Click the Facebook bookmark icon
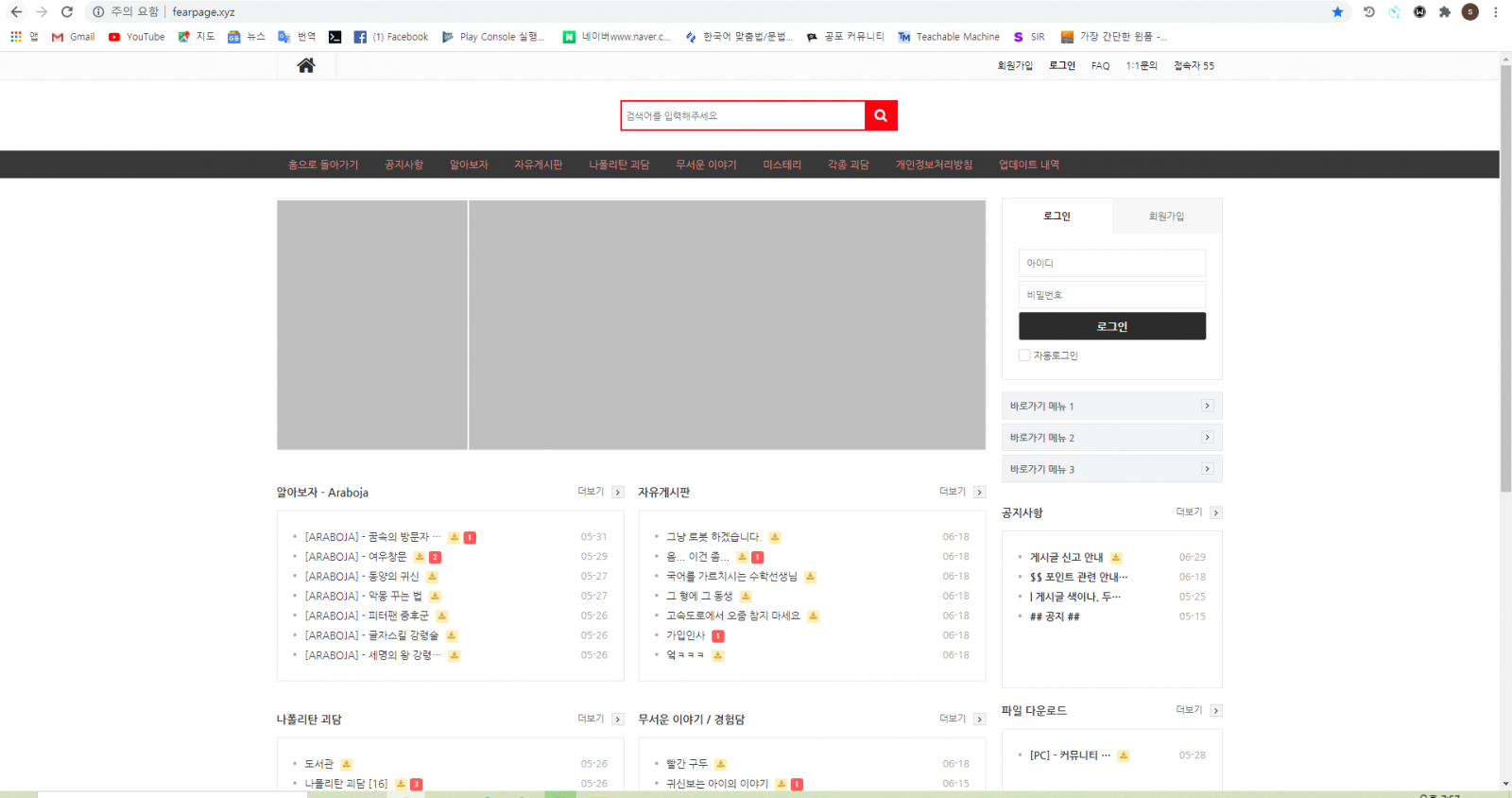 (x=360, y=37)
